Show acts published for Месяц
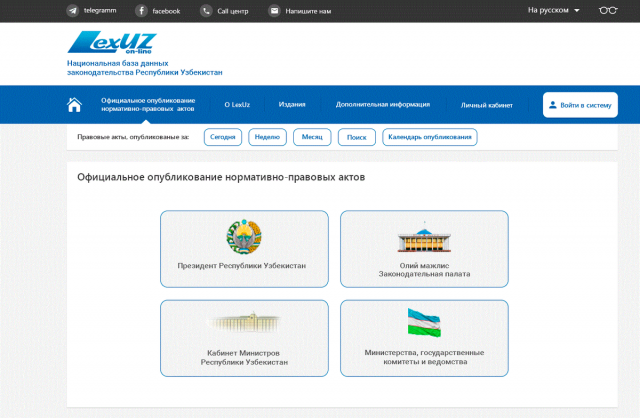This screenshot has width=640, height=418. click(312, 137)
